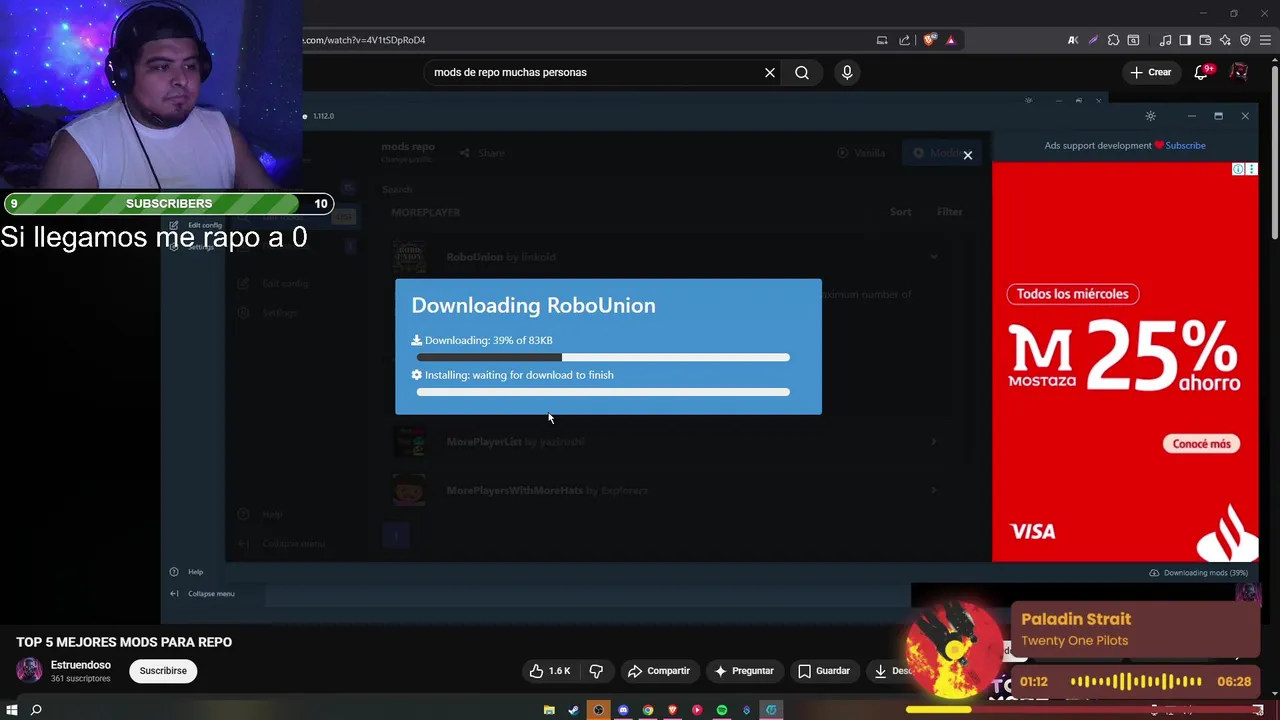Click the sun theme icon in mod manager
1280x720 pixels.
pyautogui.click(x=1151, y=116)
